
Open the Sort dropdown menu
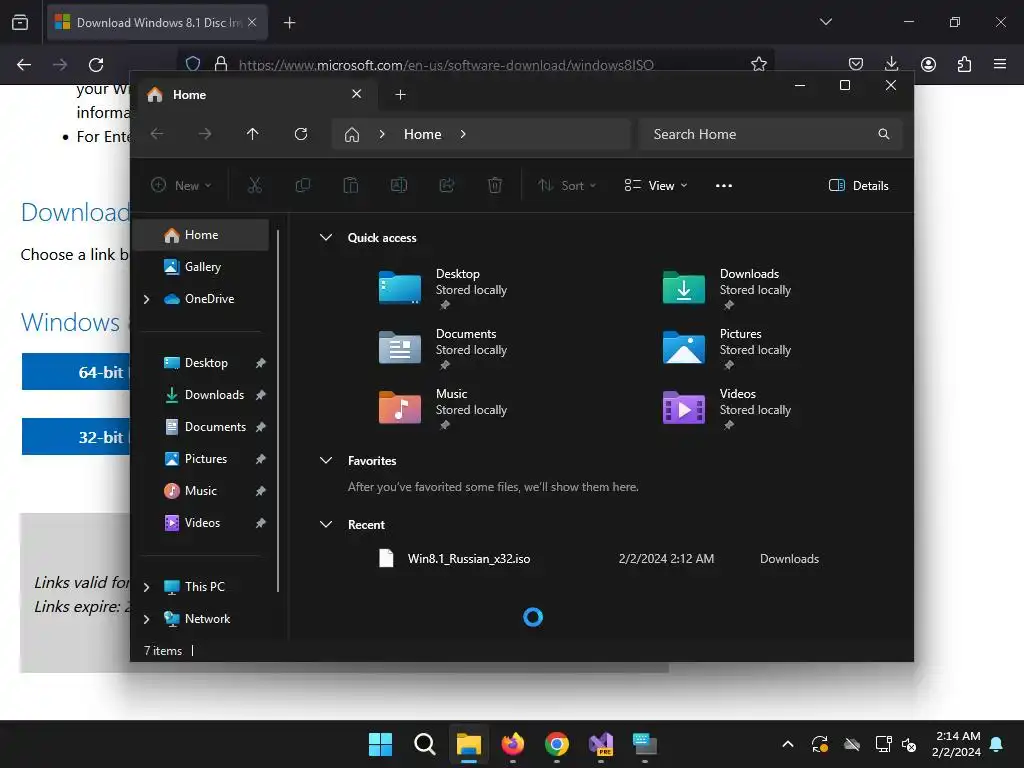point(567,185)
